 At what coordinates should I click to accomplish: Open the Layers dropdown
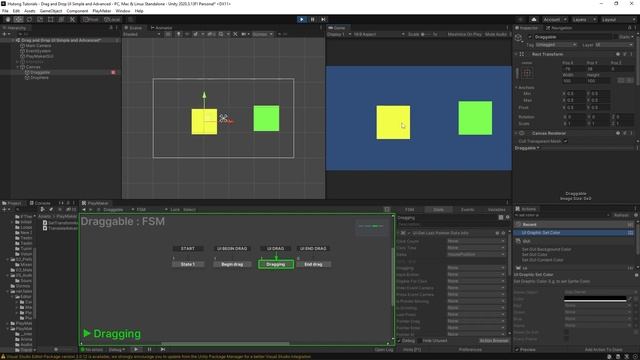(583, 19)
